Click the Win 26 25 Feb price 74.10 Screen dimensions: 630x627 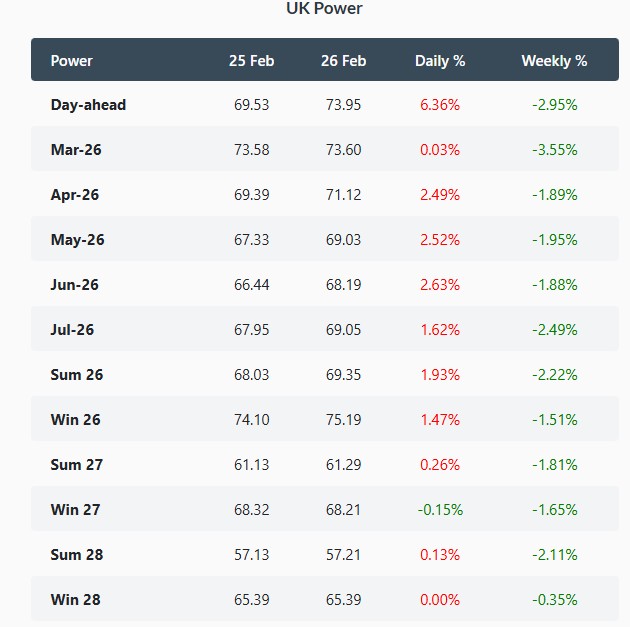(251, 420)
